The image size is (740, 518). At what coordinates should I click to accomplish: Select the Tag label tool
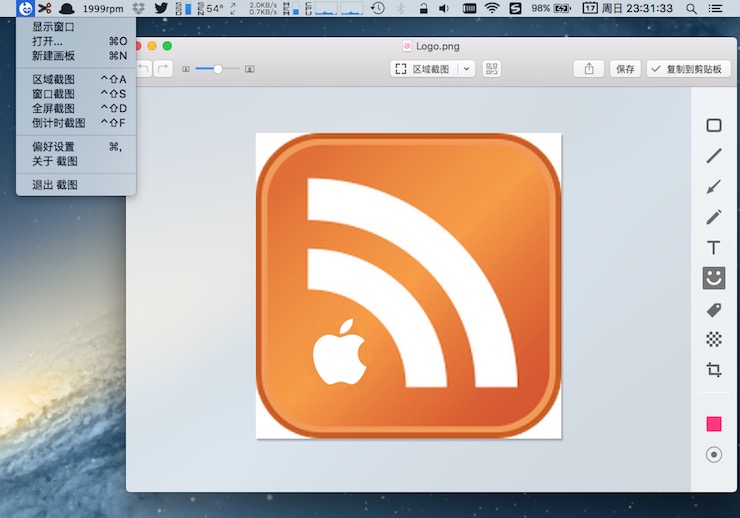pos(714,310)
